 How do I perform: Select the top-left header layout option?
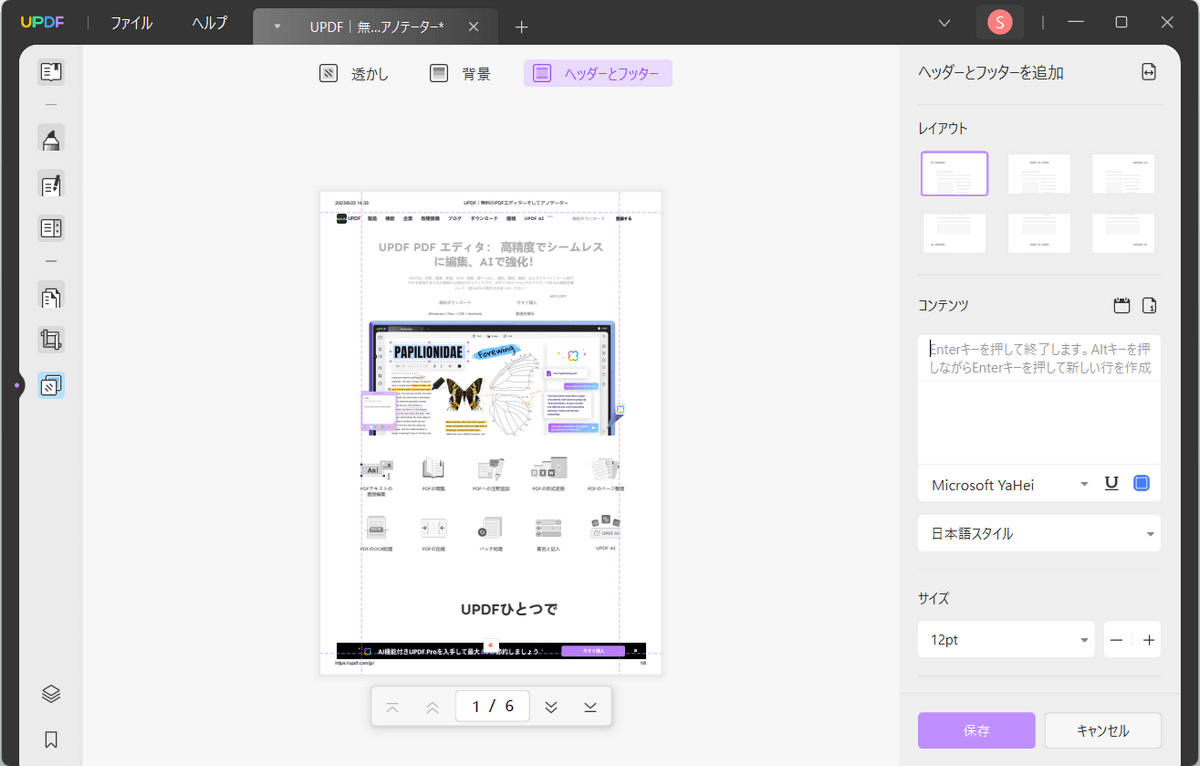coord(955,174)
